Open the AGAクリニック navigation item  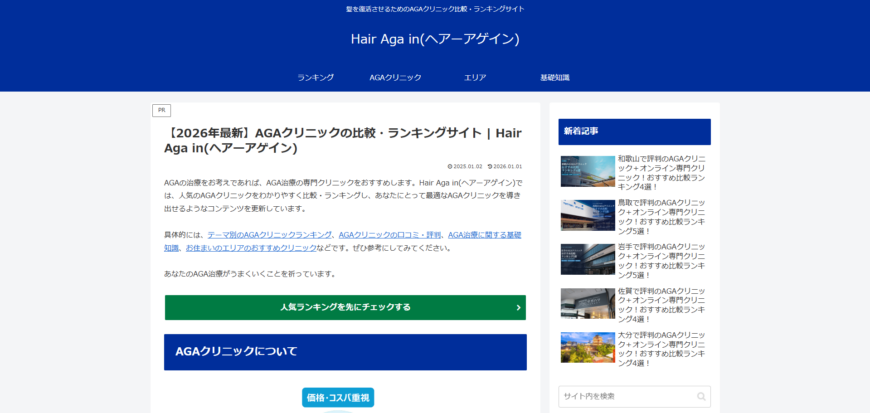395,78
